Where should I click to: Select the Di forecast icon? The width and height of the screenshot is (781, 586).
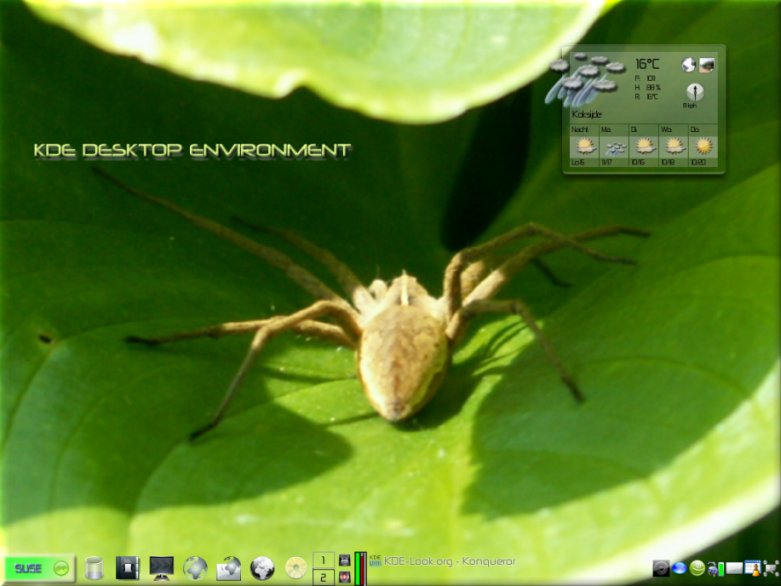[x=644, y=146]
